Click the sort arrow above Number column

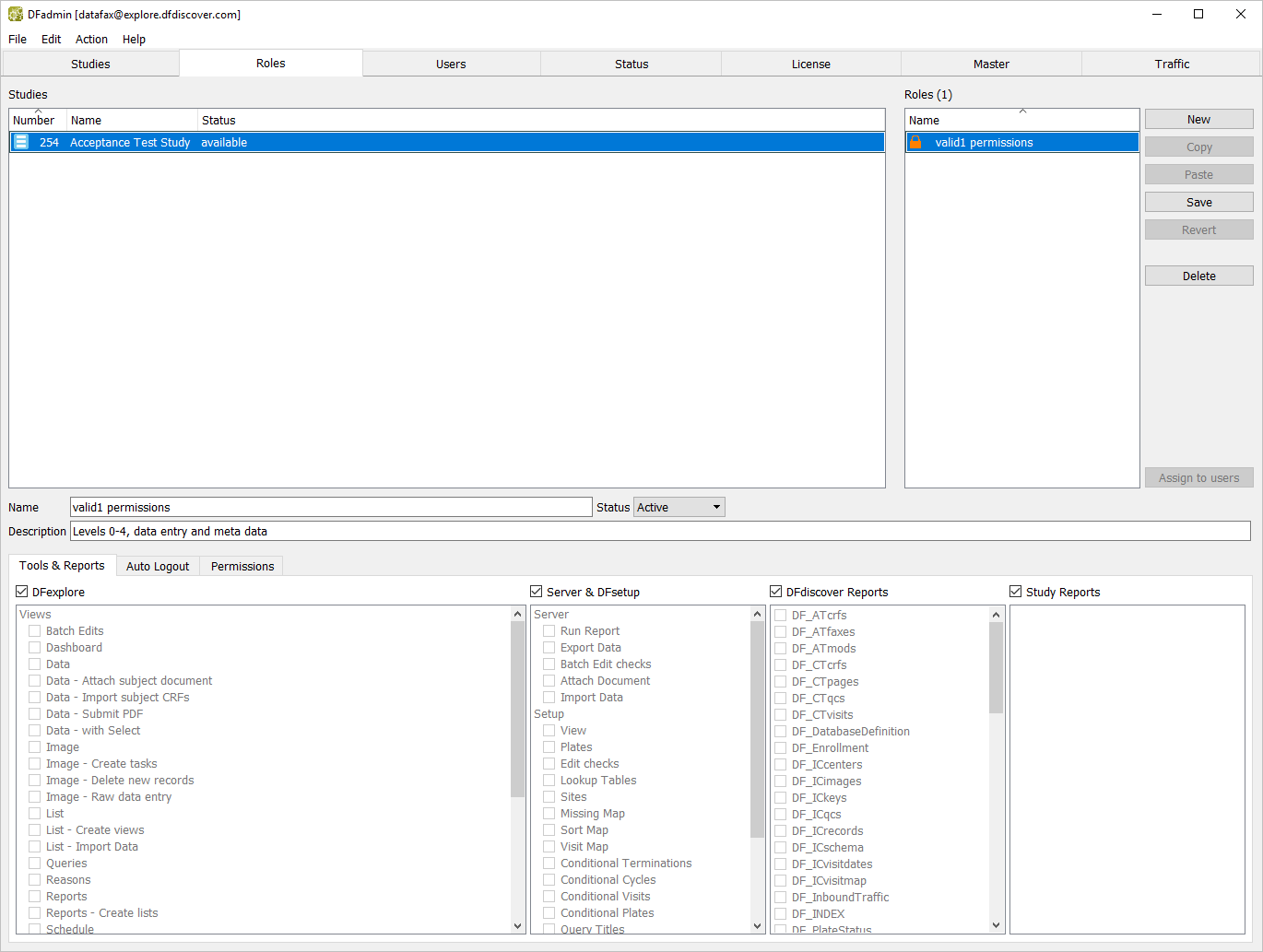coord(38,112)
